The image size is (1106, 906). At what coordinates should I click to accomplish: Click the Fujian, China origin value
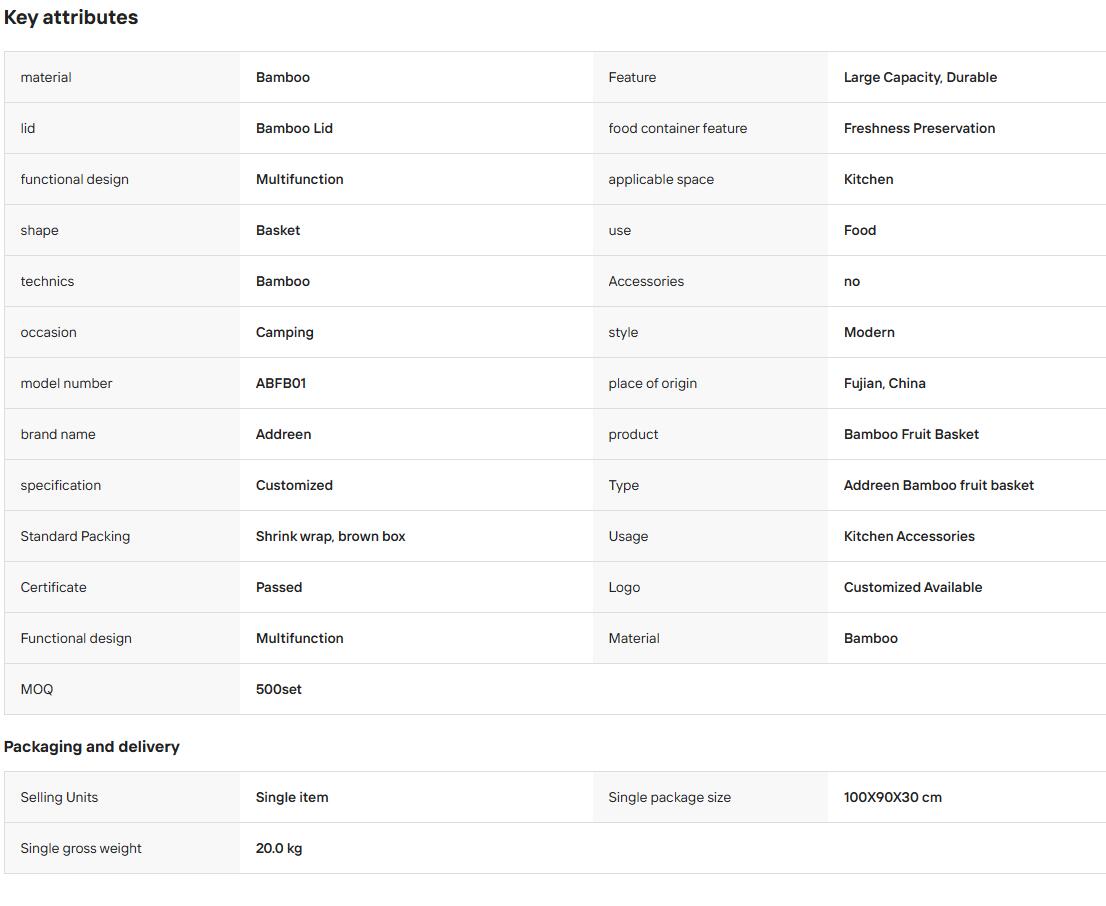pyautogui.click(x=885, y=383)
